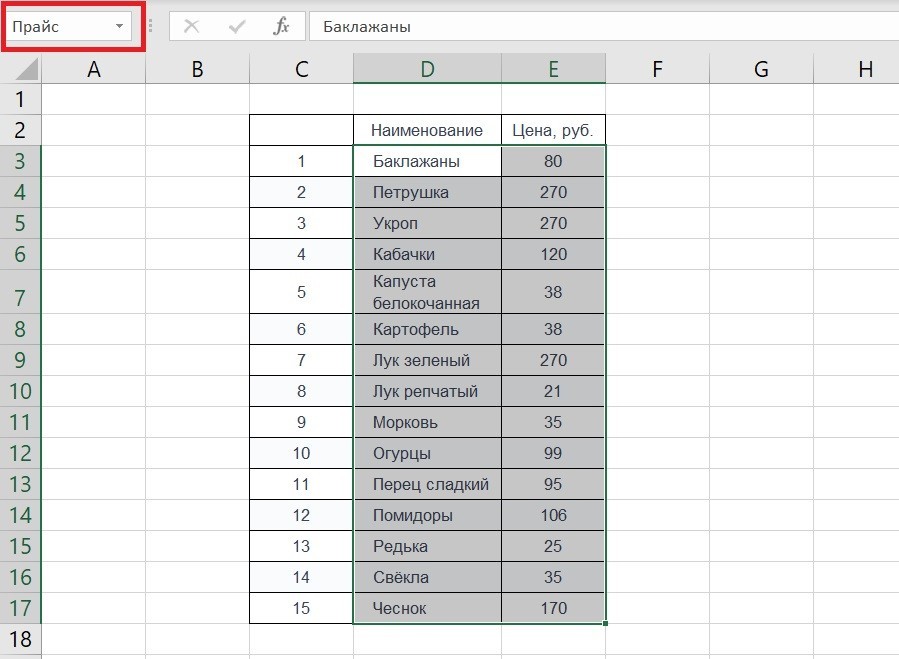Screen dimensions: 899x659
Task: Click the Наименование header cell
Action: click(x=427, y=130)
